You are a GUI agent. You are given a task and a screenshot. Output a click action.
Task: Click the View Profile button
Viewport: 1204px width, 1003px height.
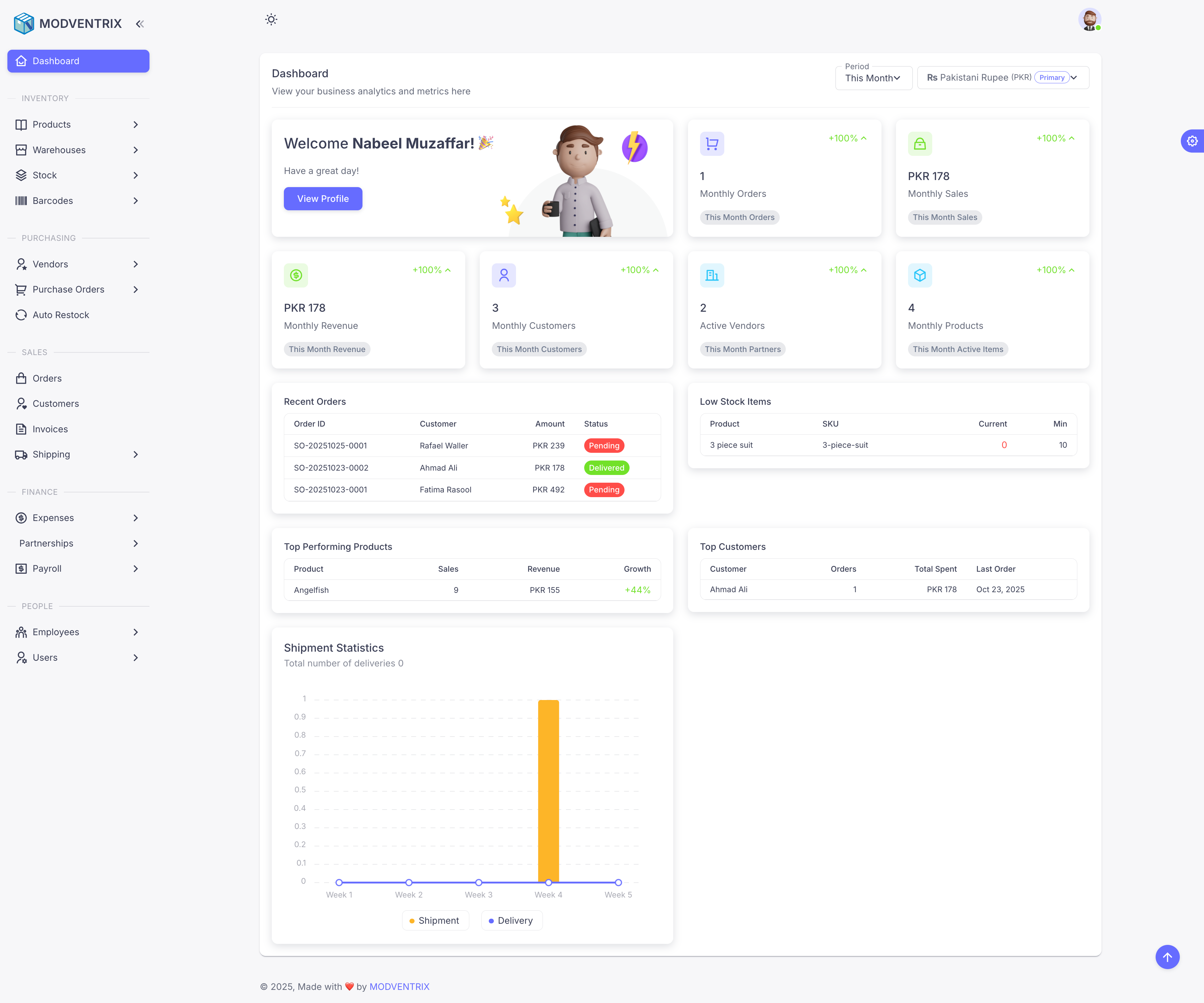click(323, 198)
